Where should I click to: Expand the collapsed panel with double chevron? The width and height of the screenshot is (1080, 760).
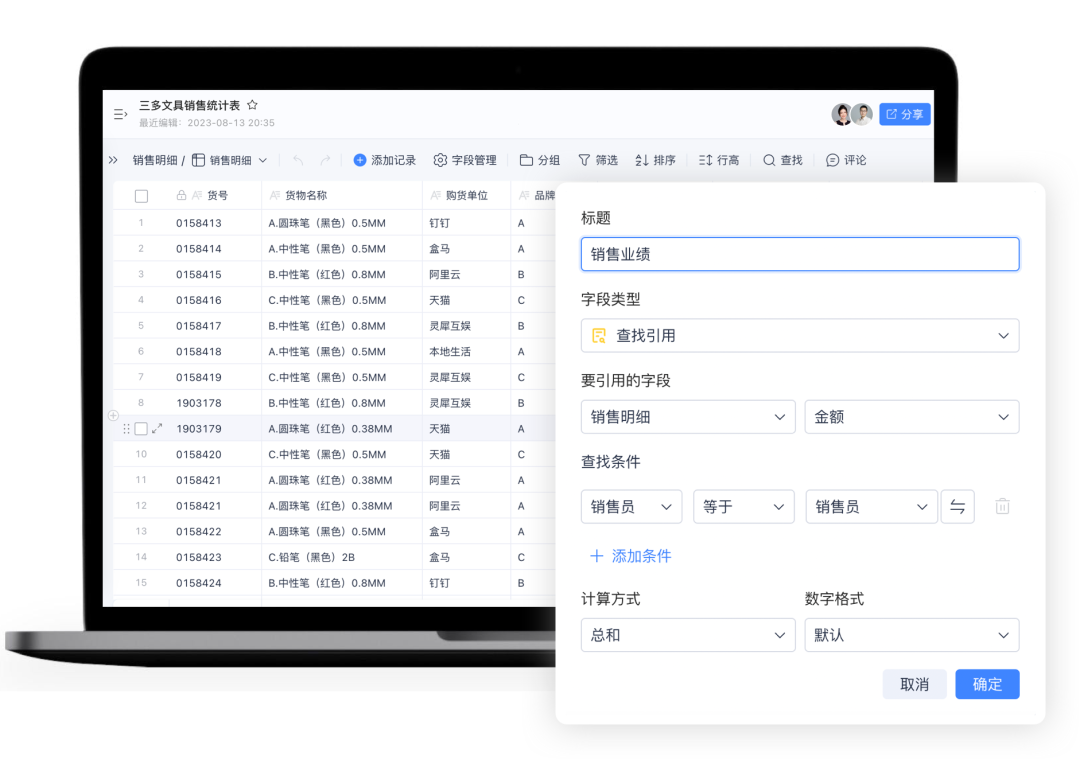(x=113, y=160)
